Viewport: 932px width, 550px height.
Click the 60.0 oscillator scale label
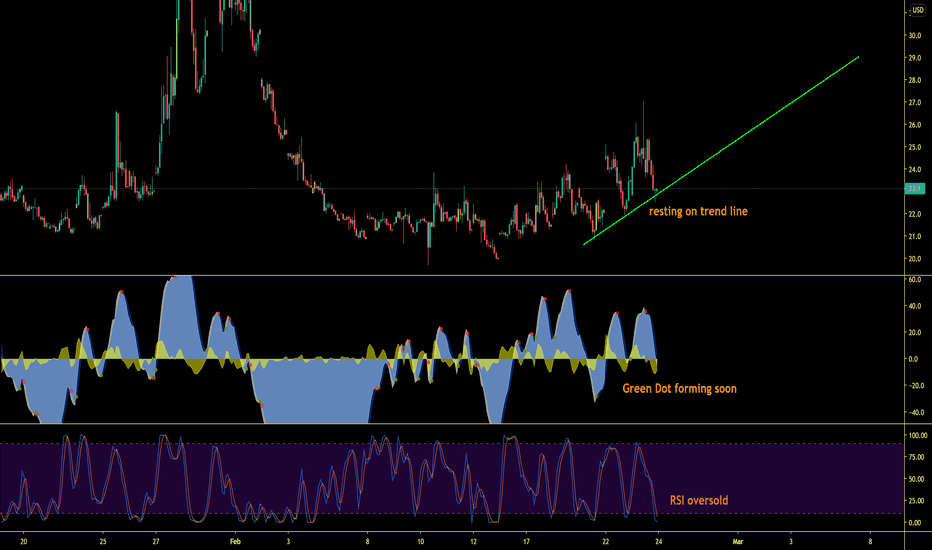pyautogui.click(x=916, y=279)
